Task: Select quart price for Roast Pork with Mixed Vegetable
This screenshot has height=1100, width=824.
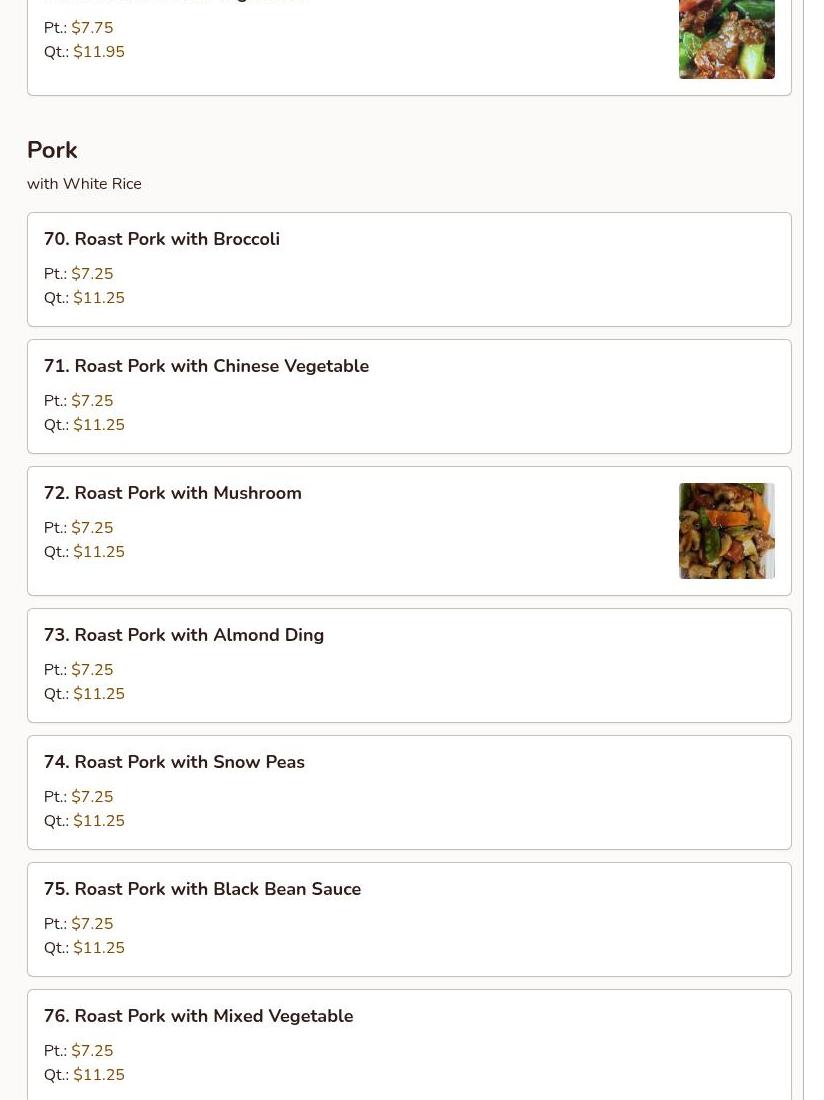Action: [99, 1075]
